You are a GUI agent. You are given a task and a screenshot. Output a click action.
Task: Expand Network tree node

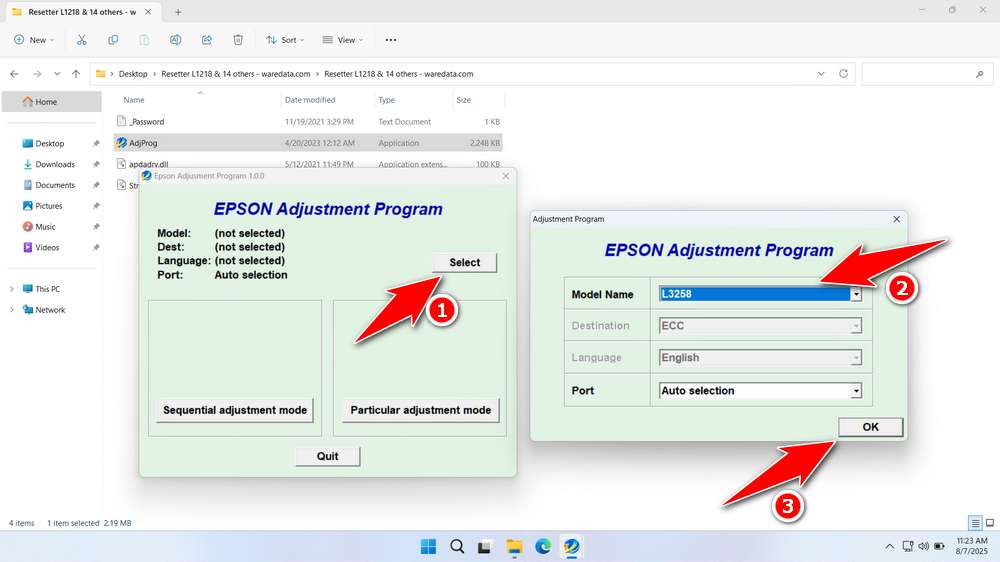point(11,310)
